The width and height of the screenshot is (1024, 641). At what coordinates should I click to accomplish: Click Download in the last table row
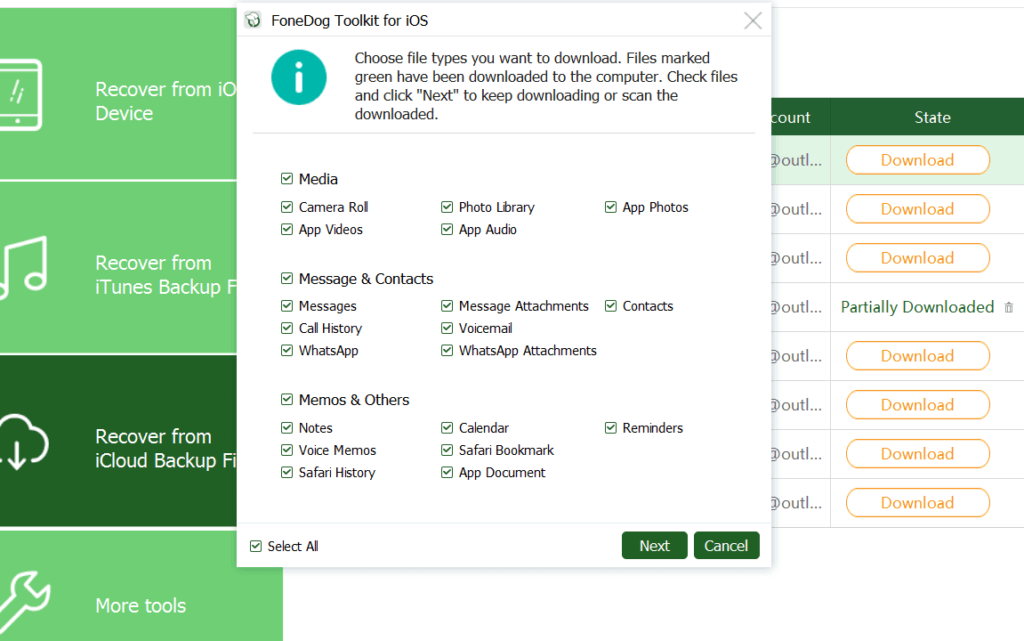(x=918, y=503)
